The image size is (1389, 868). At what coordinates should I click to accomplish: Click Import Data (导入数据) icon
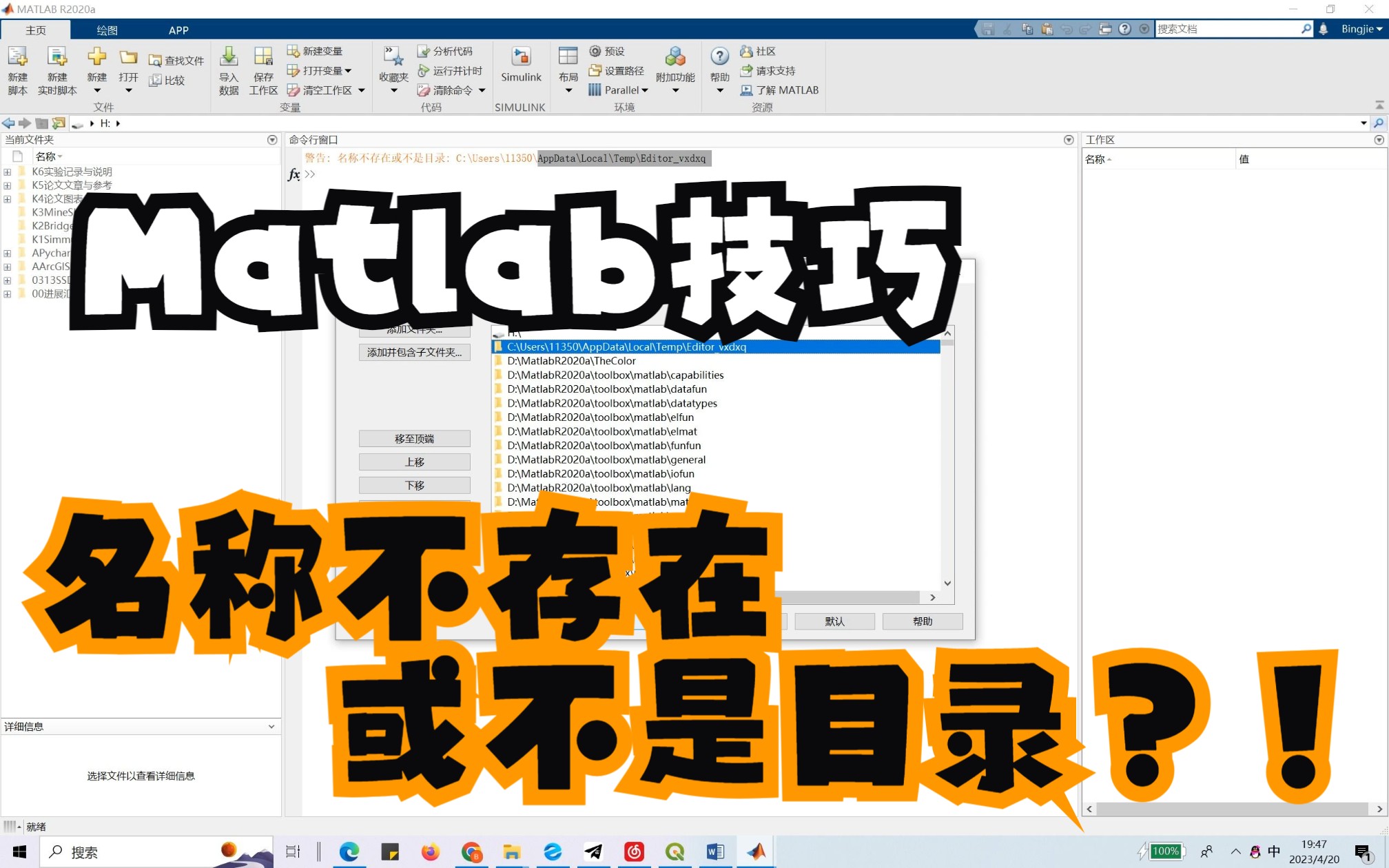229,57
